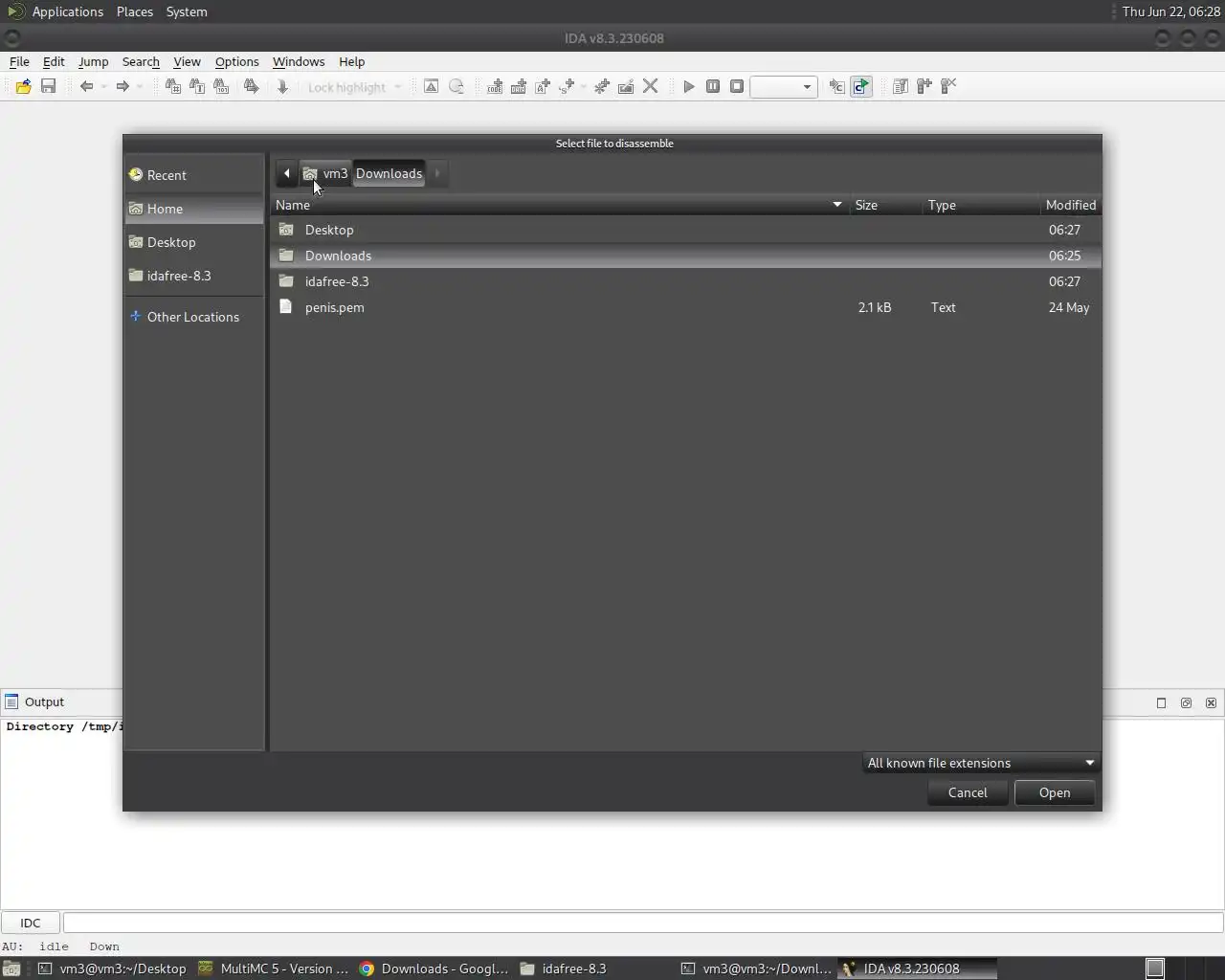
Task: Select Desktop in the dialog sidebar
Action: (x=194, y=242)
